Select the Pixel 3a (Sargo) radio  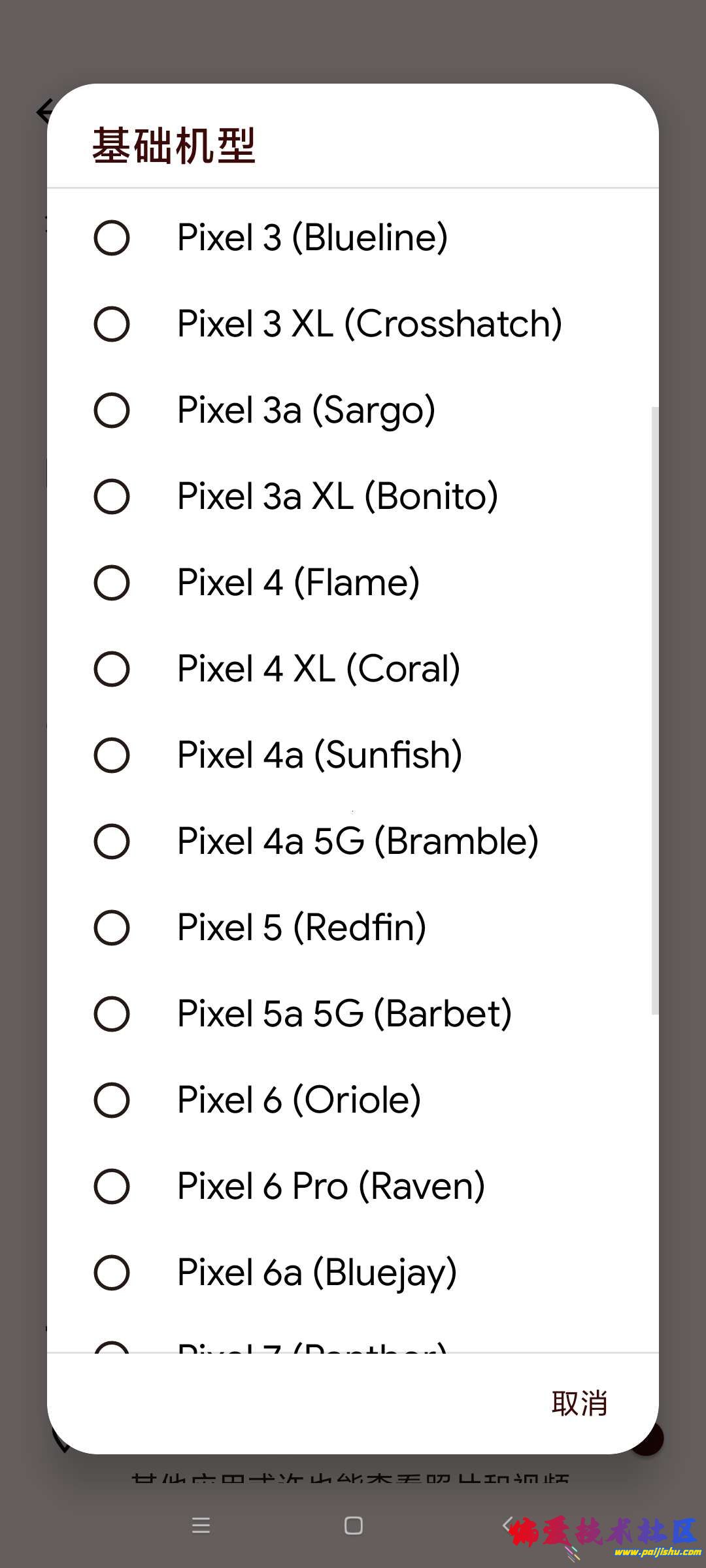point(112,410)
